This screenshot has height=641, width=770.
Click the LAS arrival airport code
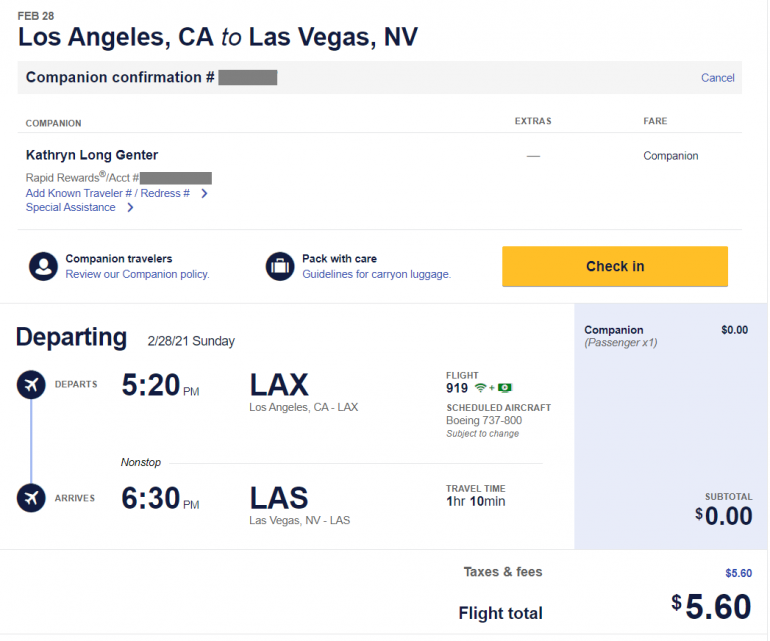[279, 498]
